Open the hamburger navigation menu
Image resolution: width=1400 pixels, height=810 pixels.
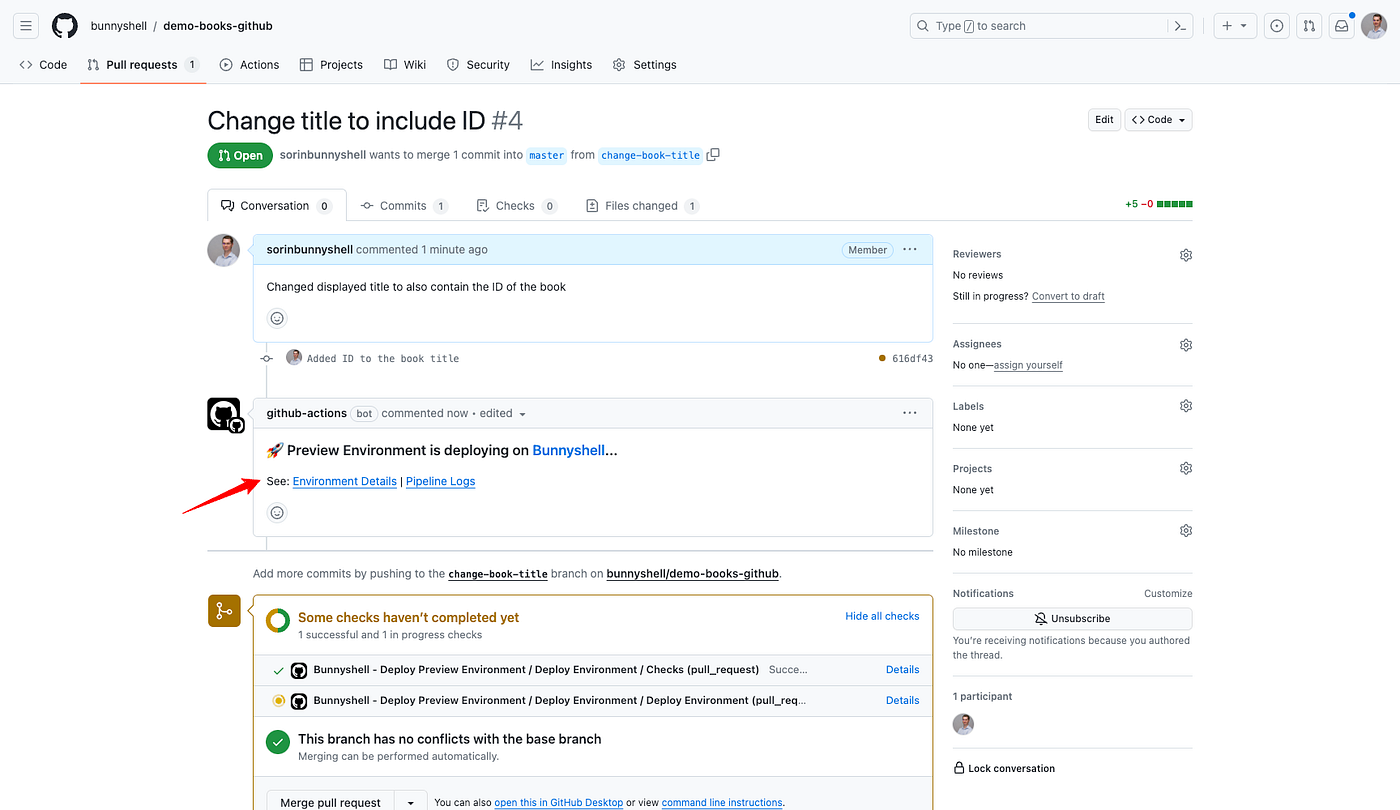(27, 26)
